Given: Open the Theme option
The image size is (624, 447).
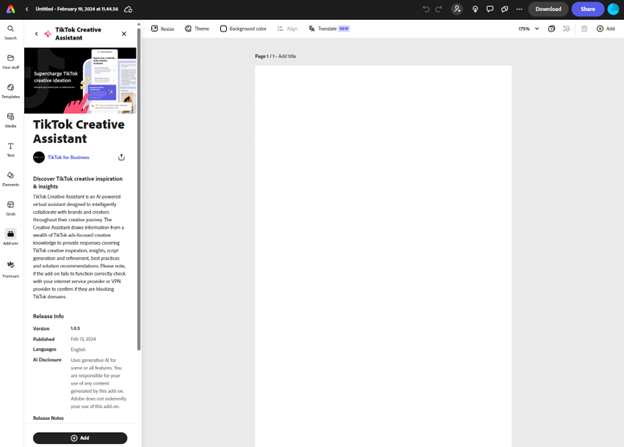Looking at the screenshot, I should (x=197, y=29).
